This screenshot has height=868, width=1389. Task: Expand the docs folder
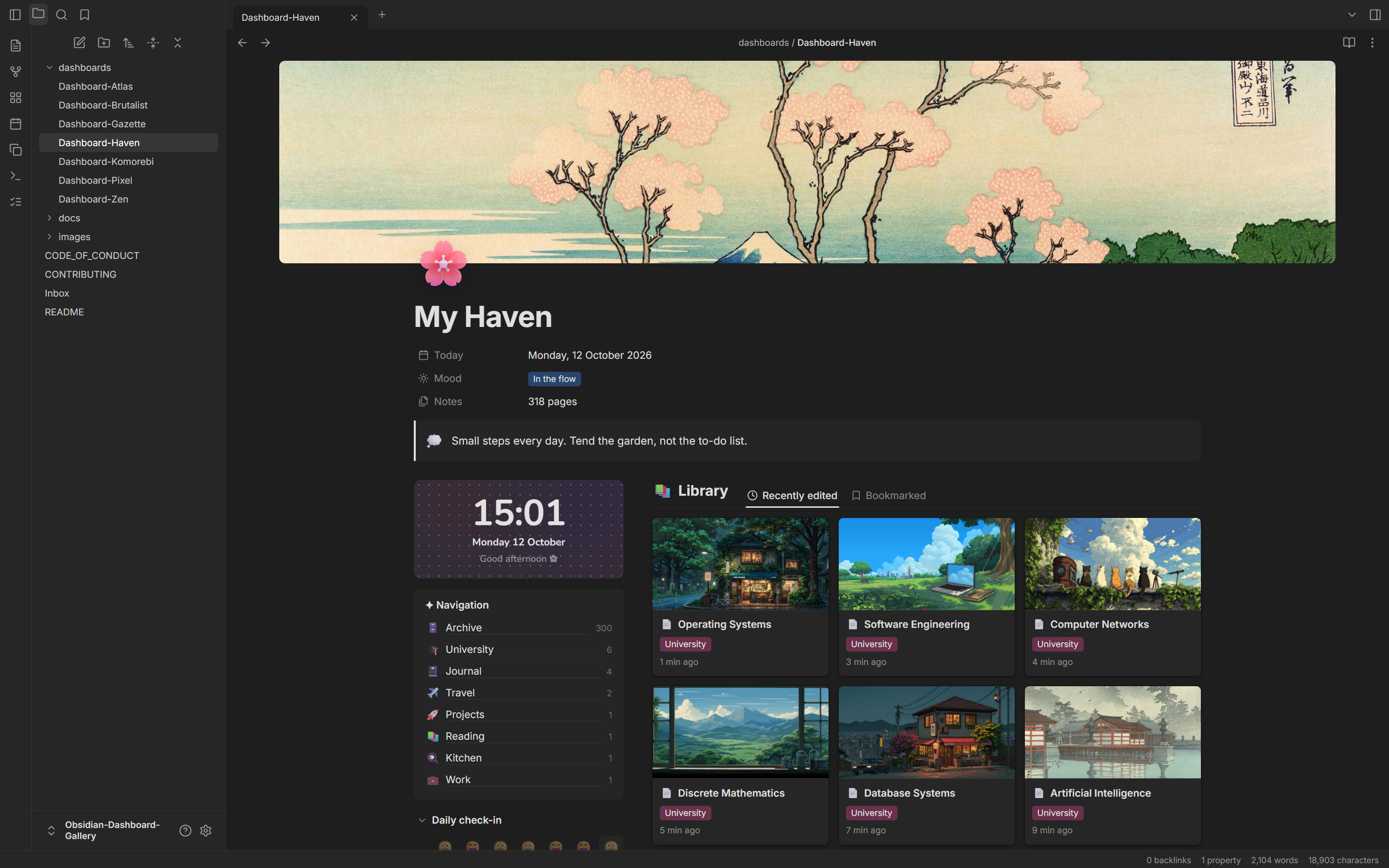coord(49,218)
